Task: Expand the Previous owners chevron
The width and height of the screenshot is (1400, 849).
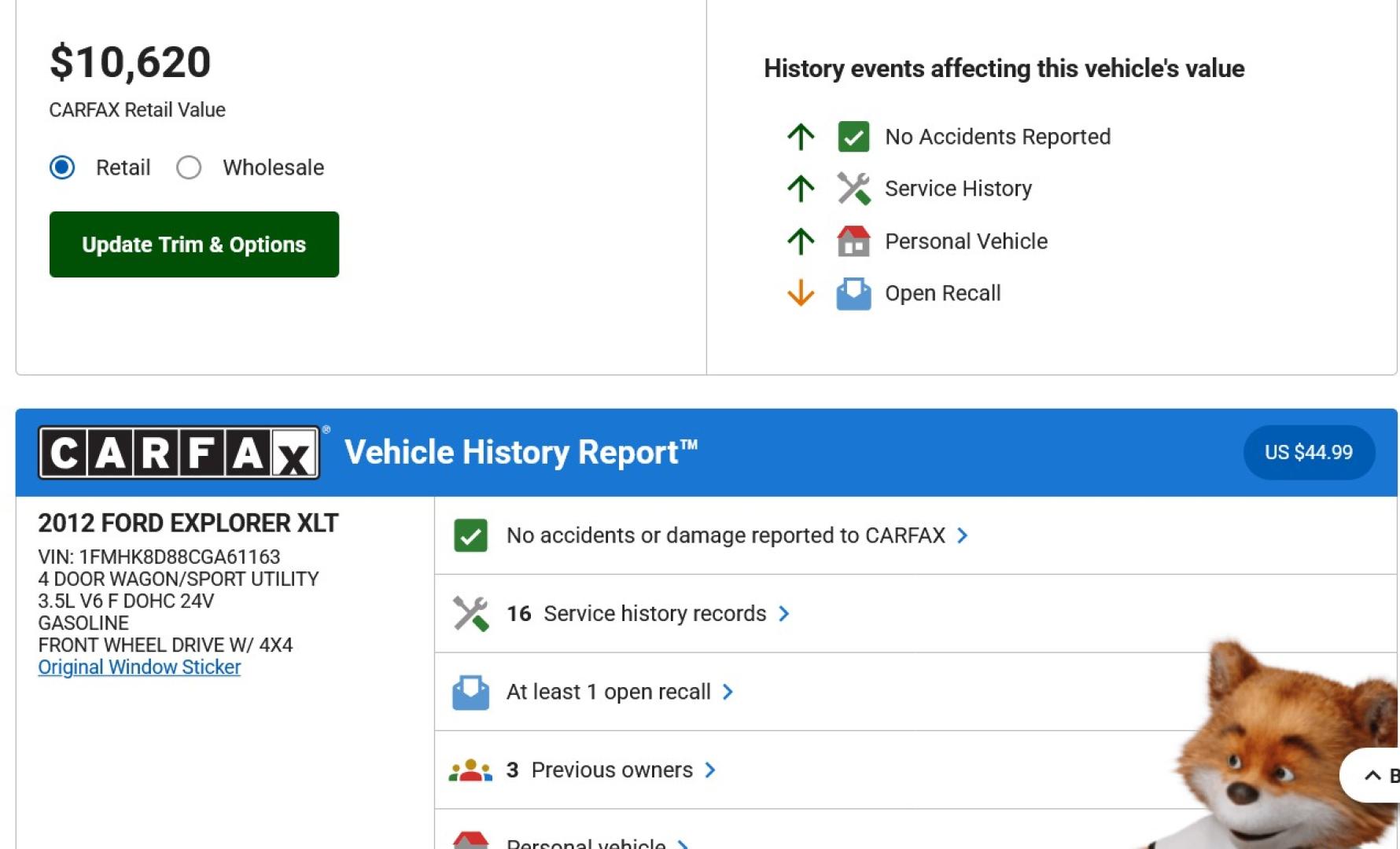Action: (x=710, y=770)
